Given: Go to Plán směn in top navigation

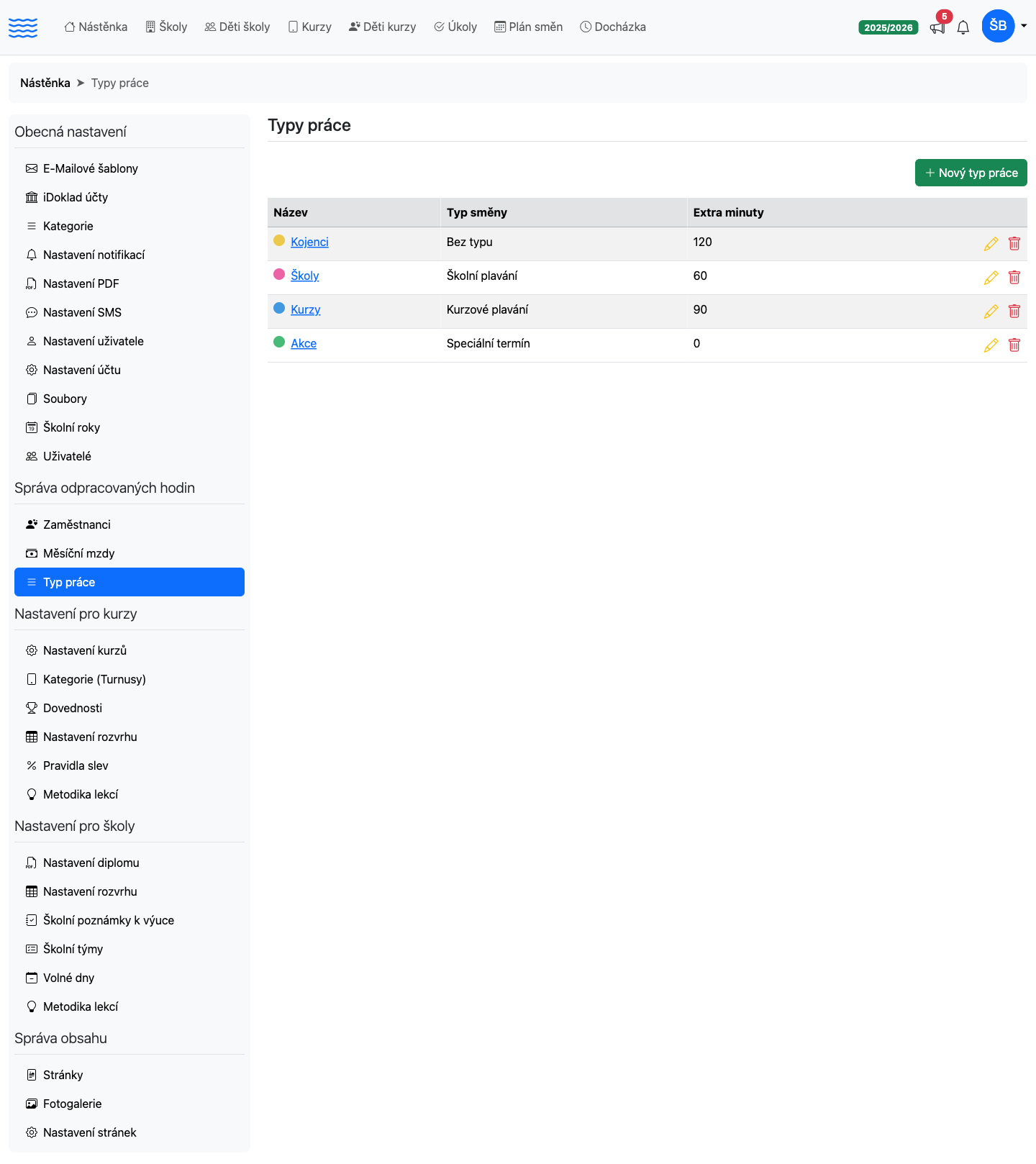Looking at the screenshot, I should 529,27.
